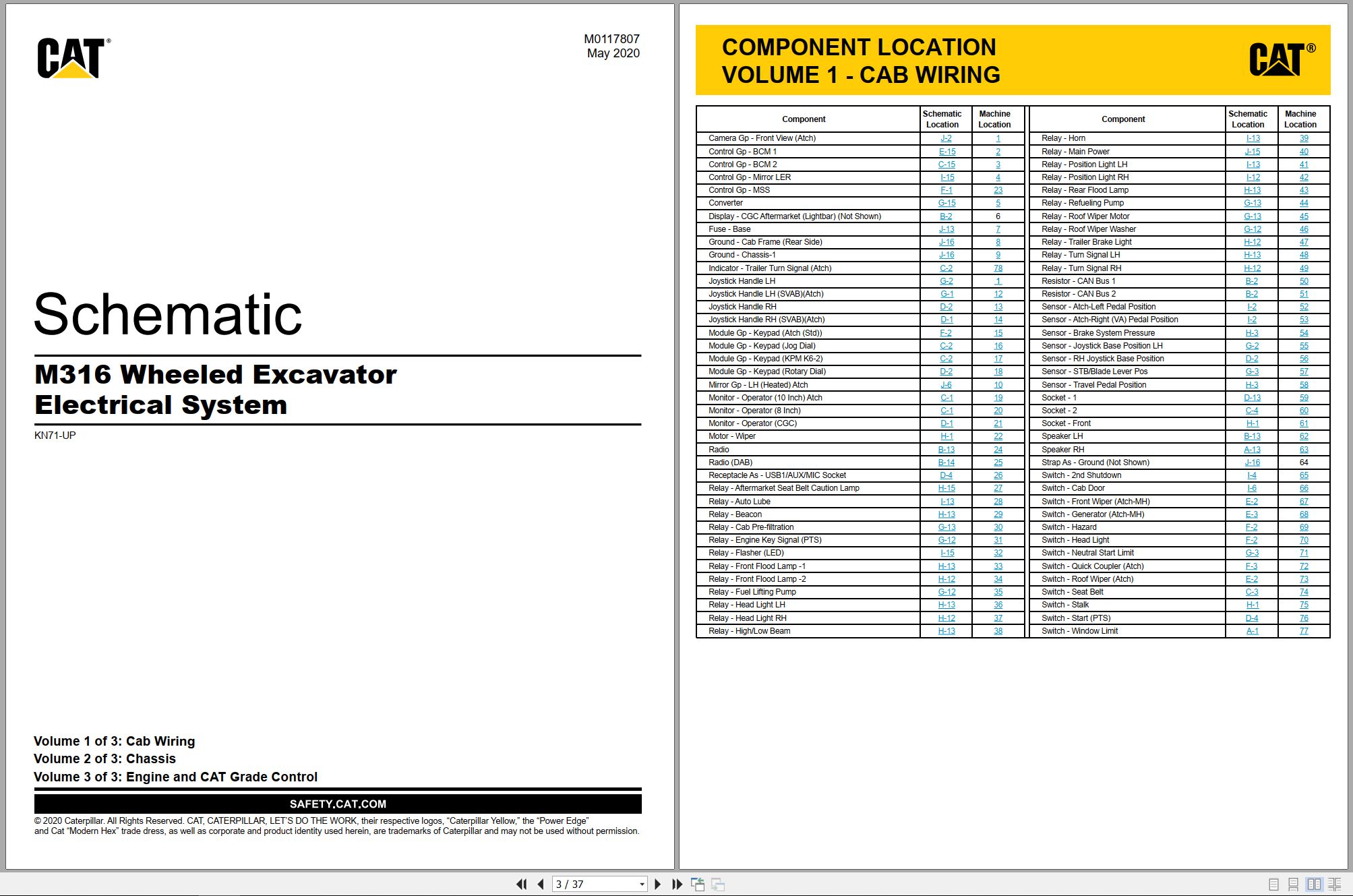Click schematic D-4 for Switch Start PTS
Screen dimensions: 1353x896
point(1252,618)
